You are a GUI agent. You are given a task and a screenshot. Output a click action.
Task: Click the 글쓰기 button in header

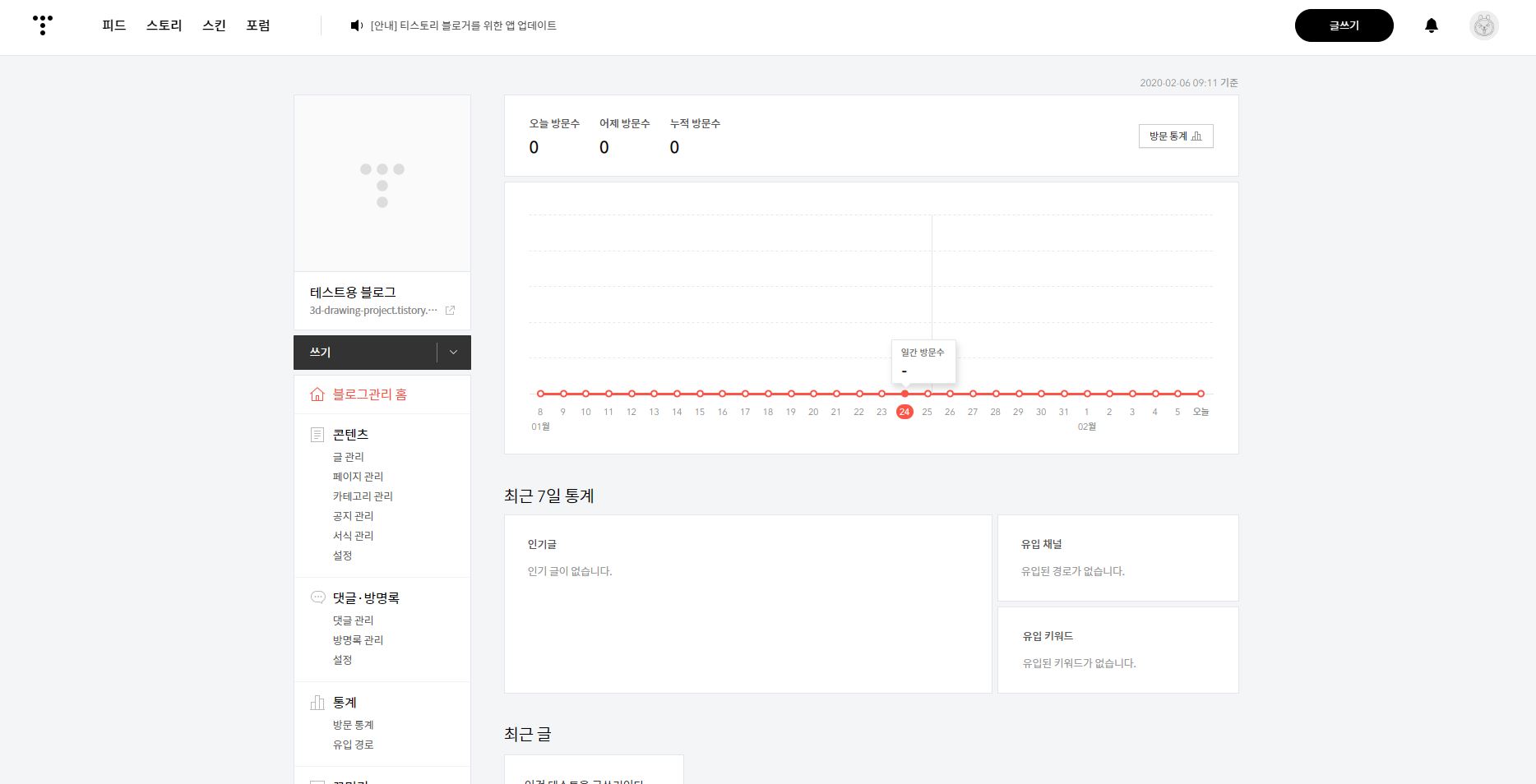click(x=1344, y=25)
